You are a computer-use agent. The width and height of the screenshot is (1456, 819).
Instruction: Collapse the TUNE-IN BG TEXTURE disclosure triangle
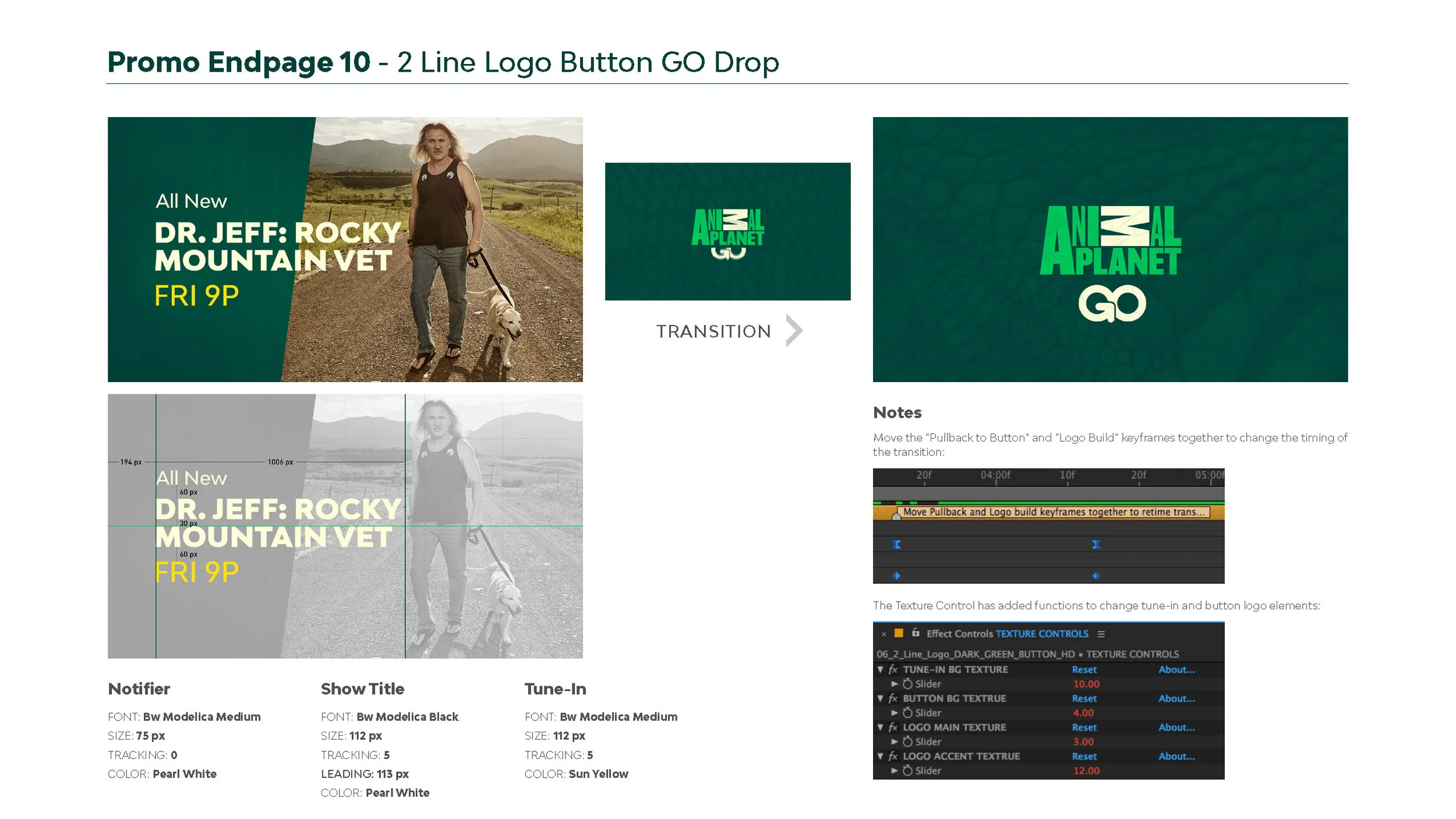pos(881,670)
